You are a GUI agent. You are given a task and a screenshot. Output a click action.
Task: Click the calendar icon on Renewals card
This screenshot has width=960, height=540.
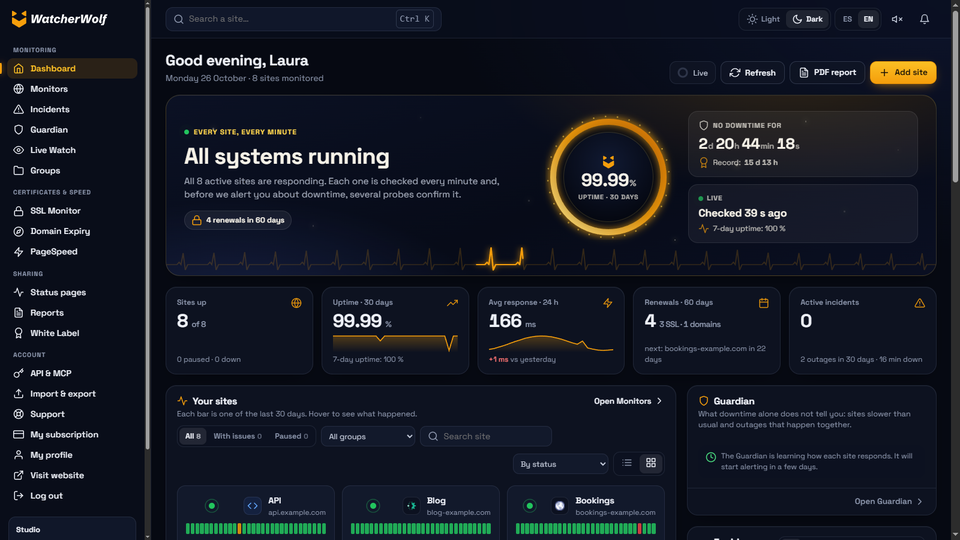point(763,303)
